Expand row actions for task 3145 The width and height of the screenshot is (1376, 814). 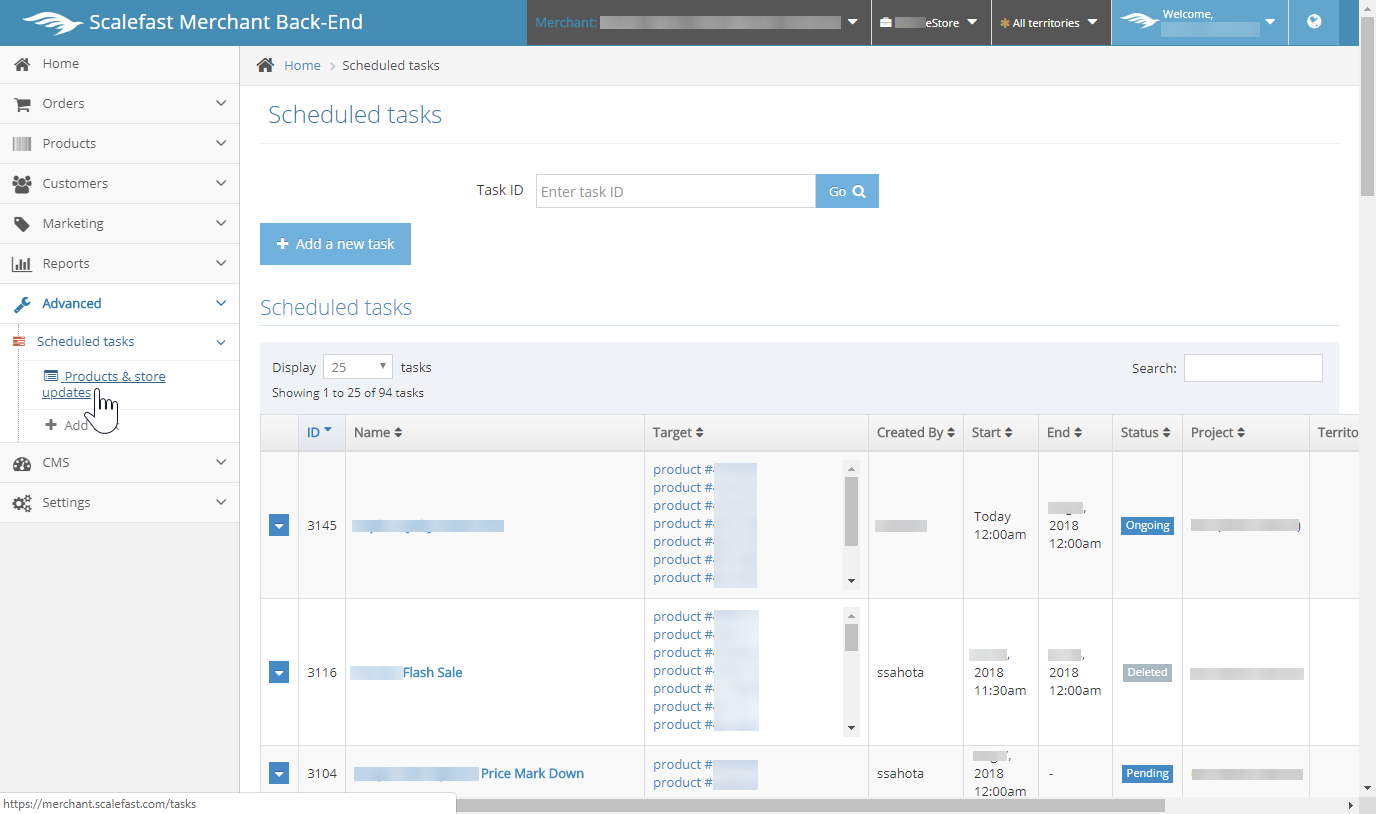(279, 526)
